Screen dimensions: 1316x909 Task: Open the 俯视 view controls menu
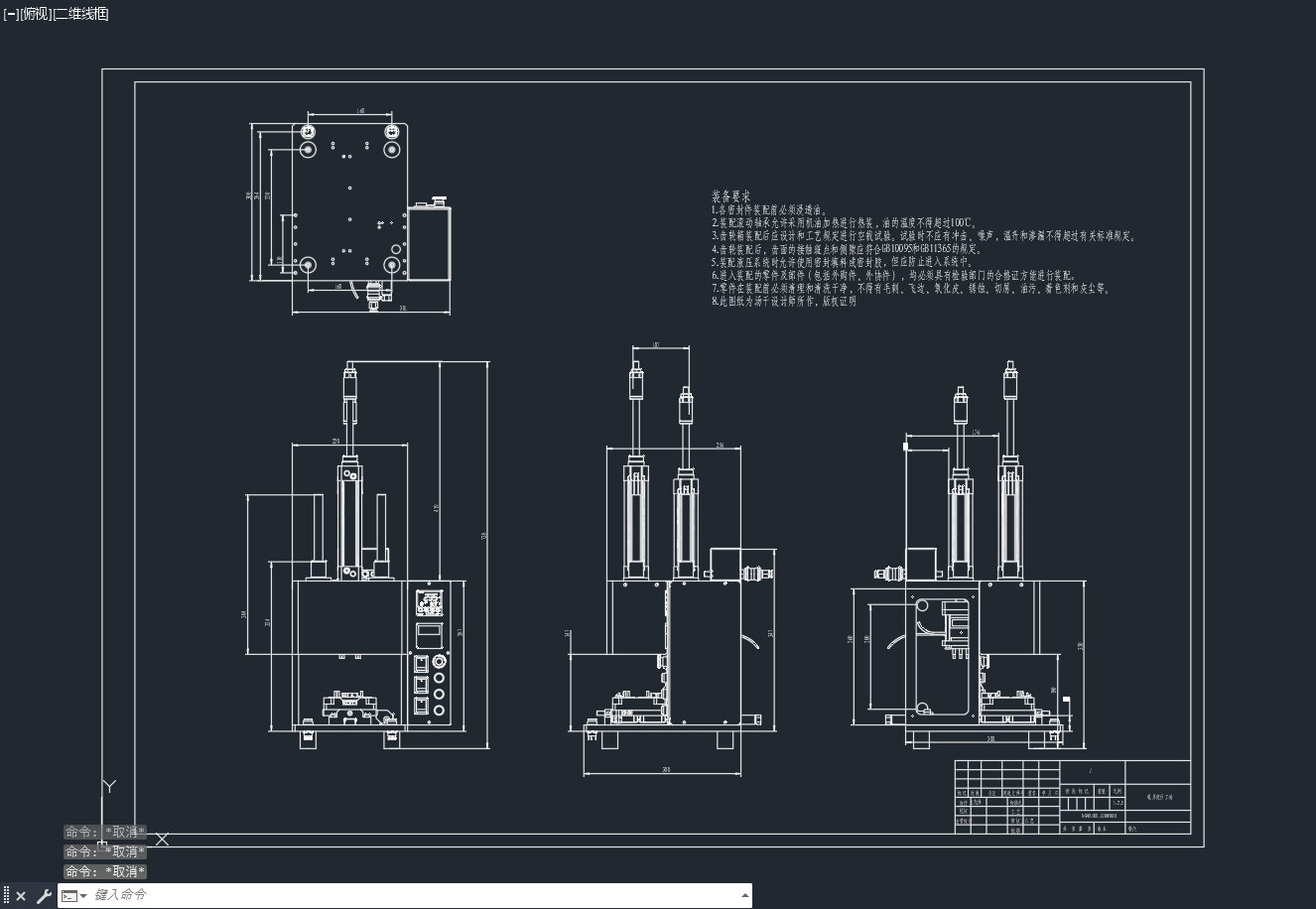click(36, 14)
